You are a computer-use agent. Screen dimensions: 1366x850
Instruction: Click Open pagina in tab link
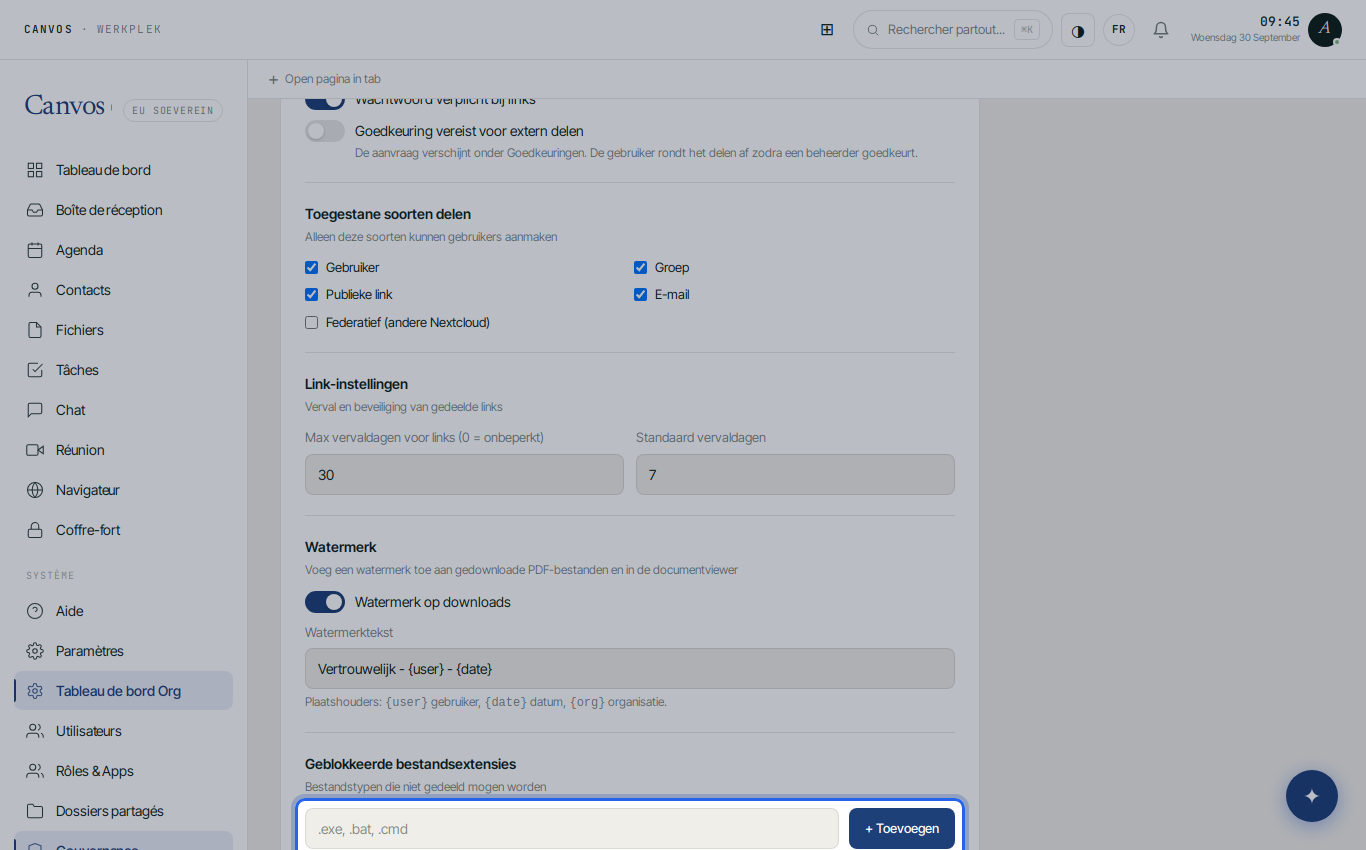tap(325, 79)
